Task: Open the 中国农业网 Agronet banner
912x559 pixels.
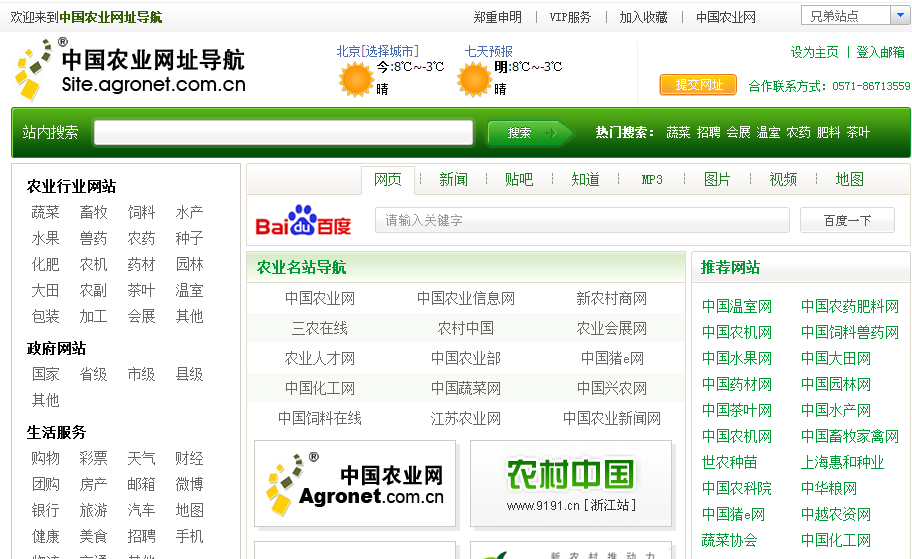Action: pyautogui.click(x=355, y=484)
